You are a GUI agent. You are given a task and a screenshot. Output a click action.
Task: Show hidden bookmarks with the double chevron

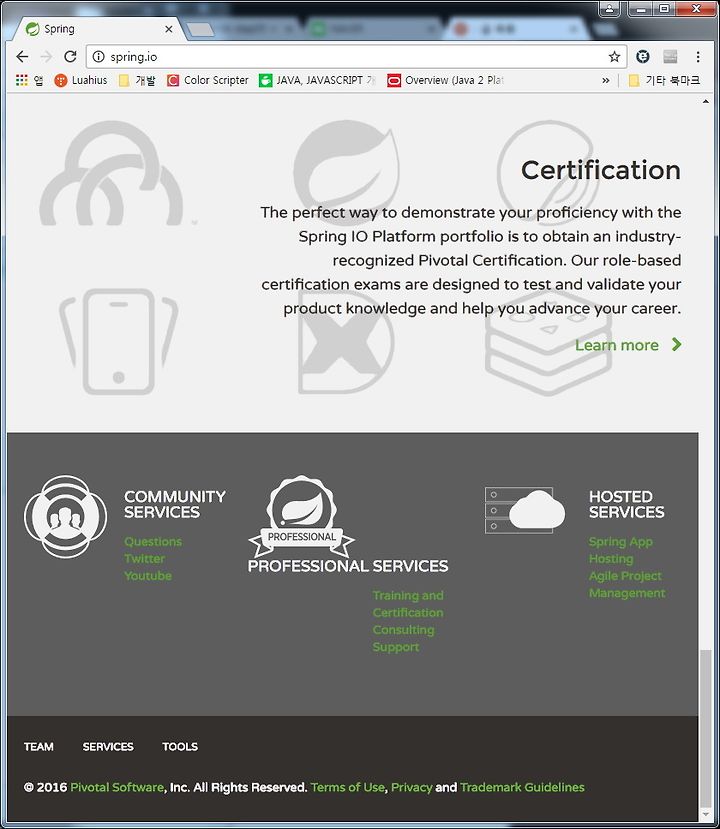(x=605, y=80)
